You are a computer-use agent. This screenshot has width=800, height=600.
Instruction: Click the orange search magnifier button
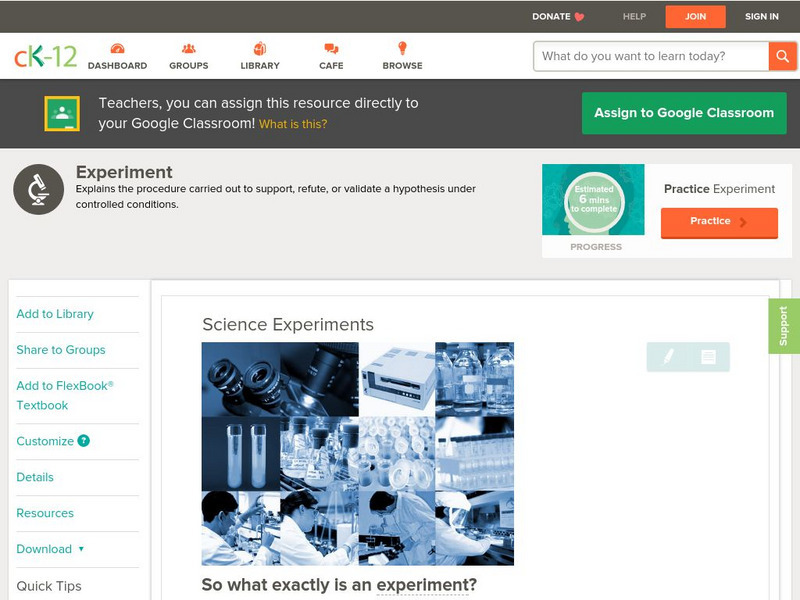(x=782, y=56)
